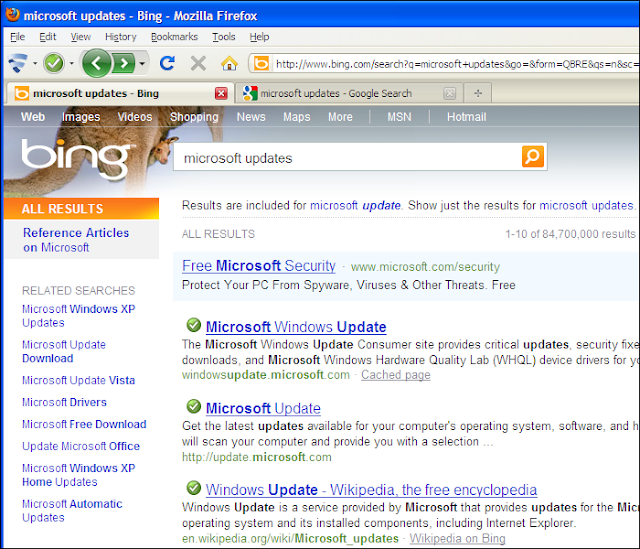The width and height of the screenshot is (640, 549).
Task: Open the dropdown next to shield icon
Action: point(35,63)
